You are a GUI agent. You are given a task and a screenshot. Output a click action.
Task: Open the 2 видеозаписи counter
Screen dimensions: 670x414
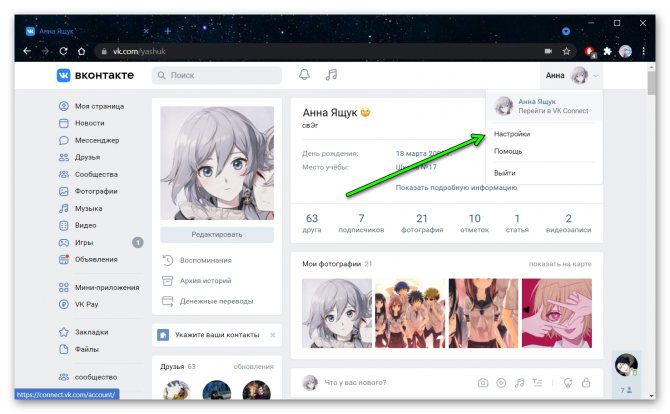pos(568,223)
